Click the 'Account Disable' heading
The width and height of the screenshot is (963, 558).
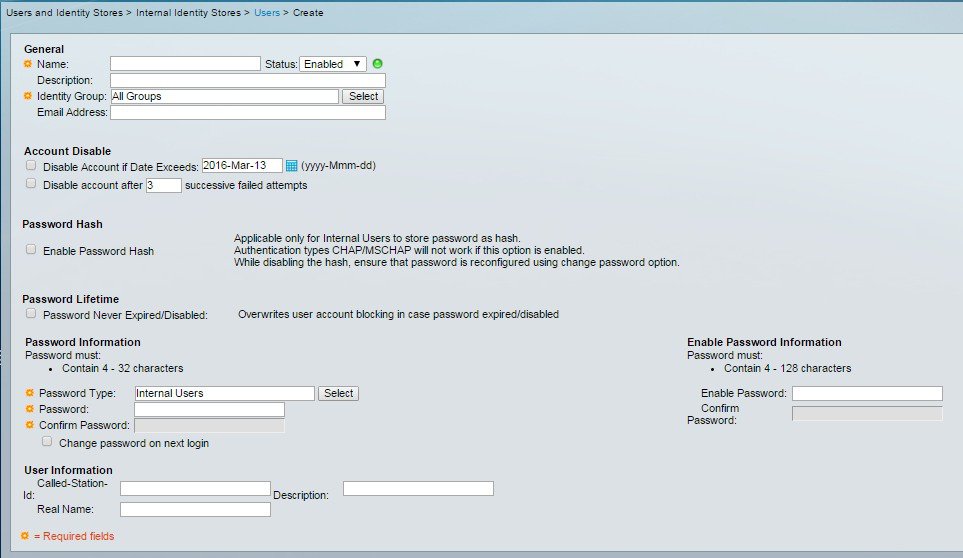point(68,151)
